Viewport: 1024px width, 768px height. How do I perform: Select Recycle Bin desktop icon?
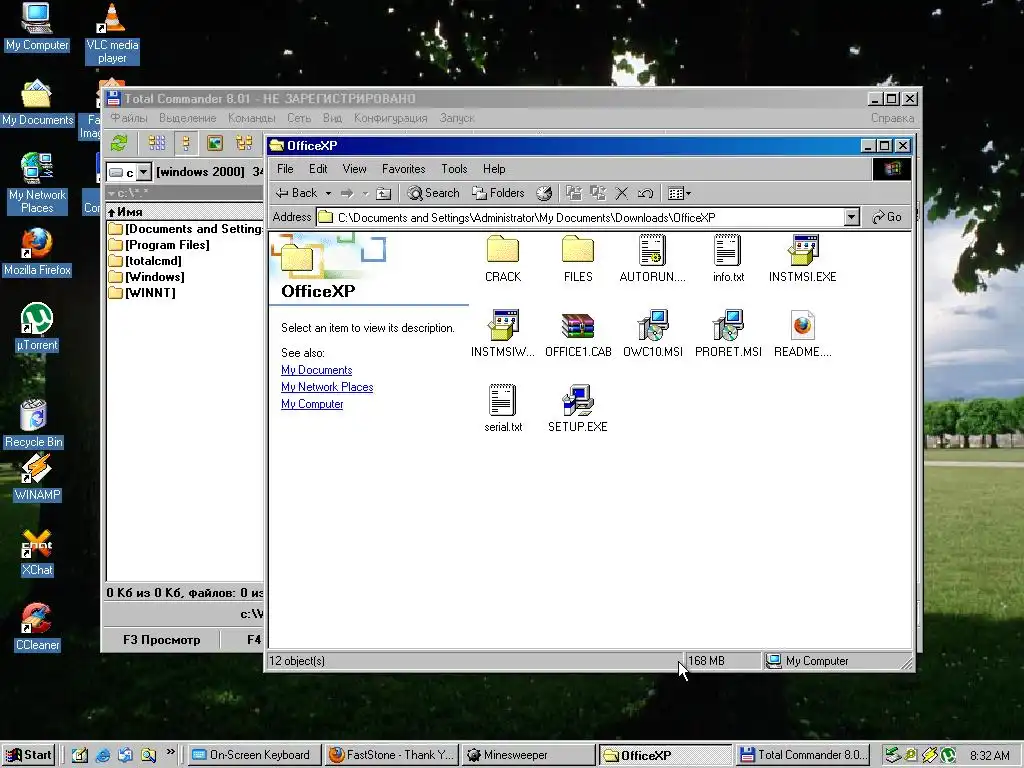(34, 423)
